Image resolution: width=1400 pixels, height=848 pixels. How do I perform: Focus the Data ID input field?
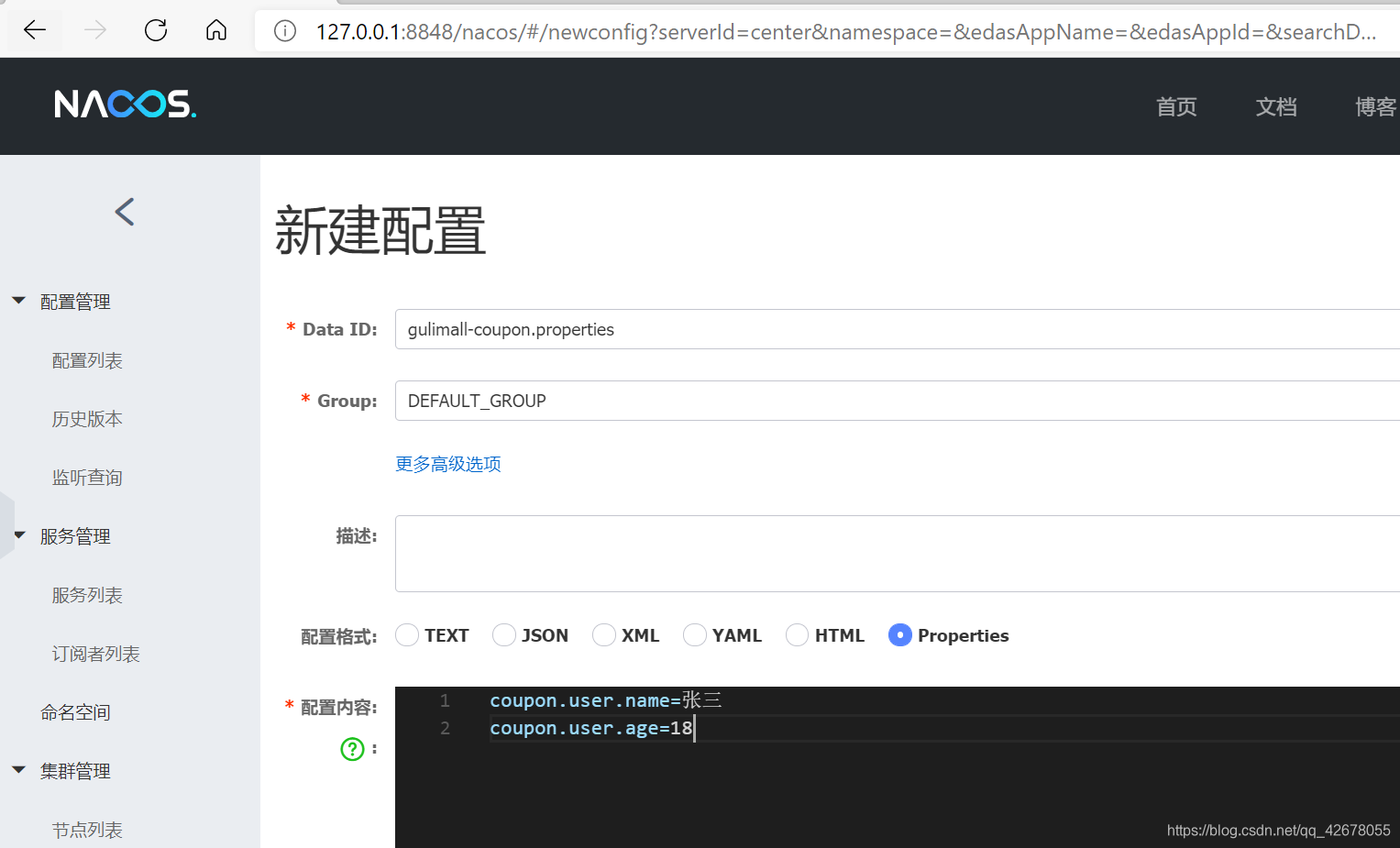898,329
